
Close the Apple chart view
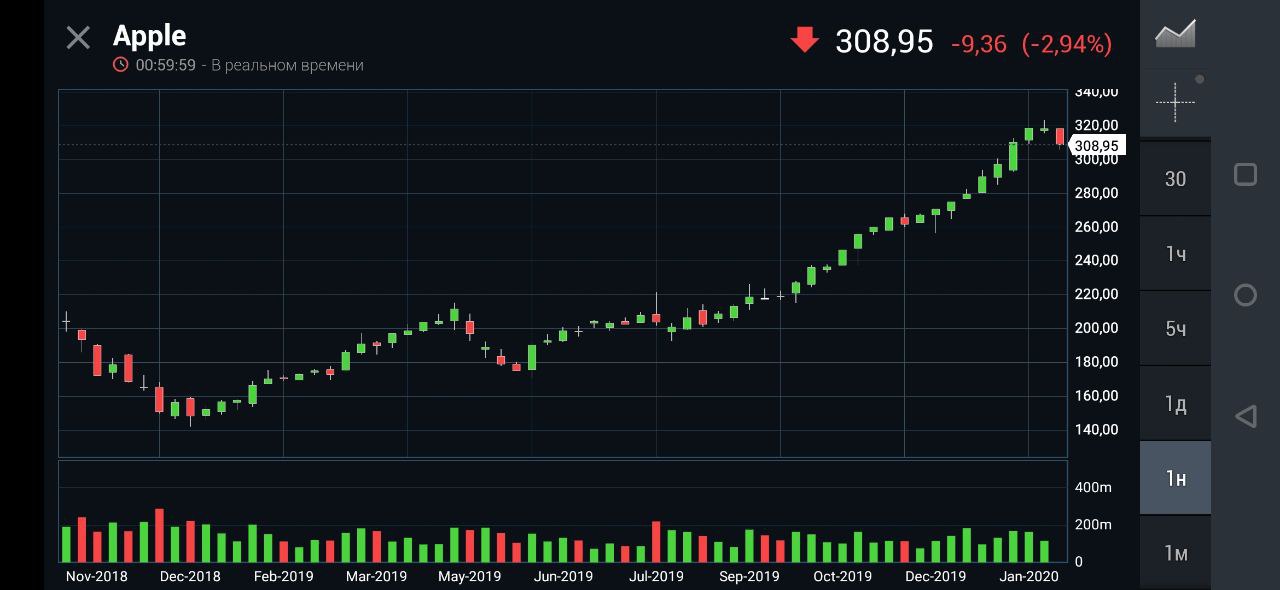(78, 38)
